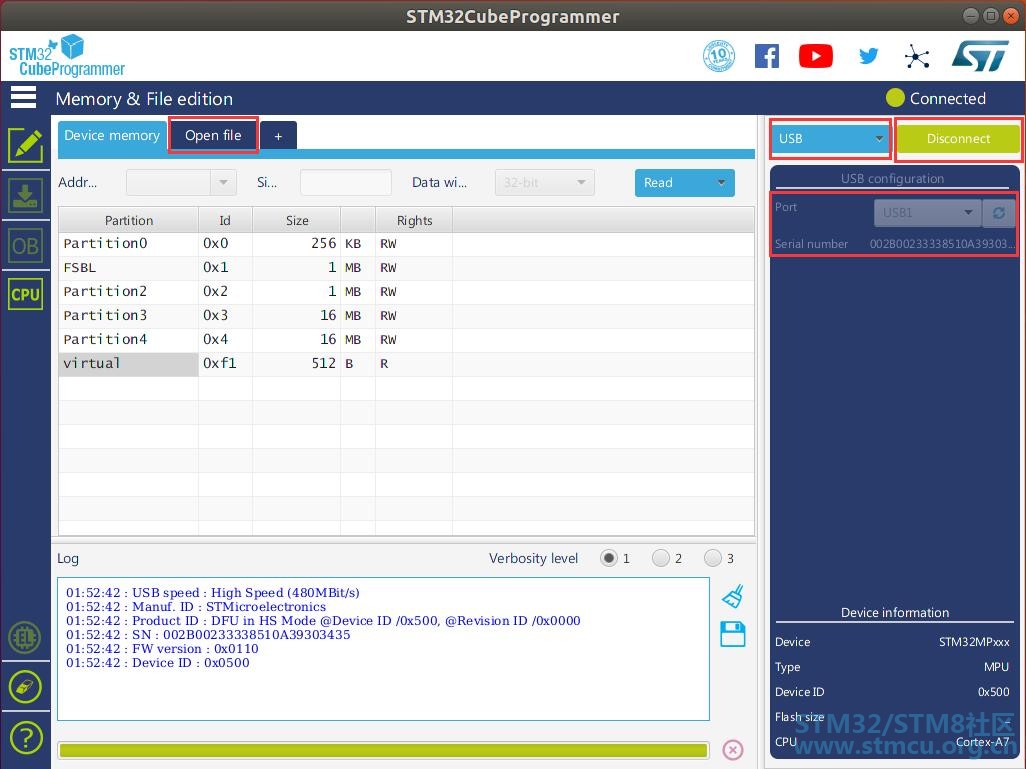The image size is (1026, 769).
Task: Click the log line showing USB speed
Action: coord(213,592)
